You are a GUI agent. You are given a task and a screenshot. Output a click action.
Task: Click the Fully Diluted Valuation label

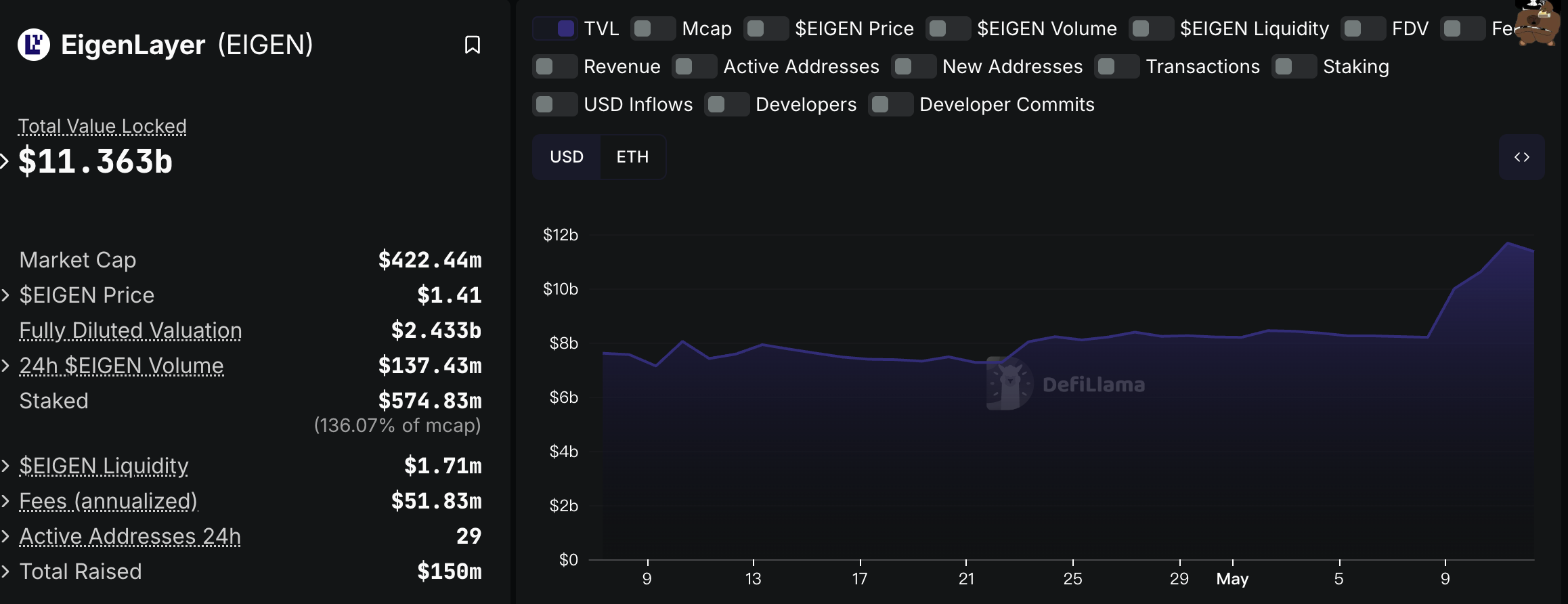[x=131, y=330]
